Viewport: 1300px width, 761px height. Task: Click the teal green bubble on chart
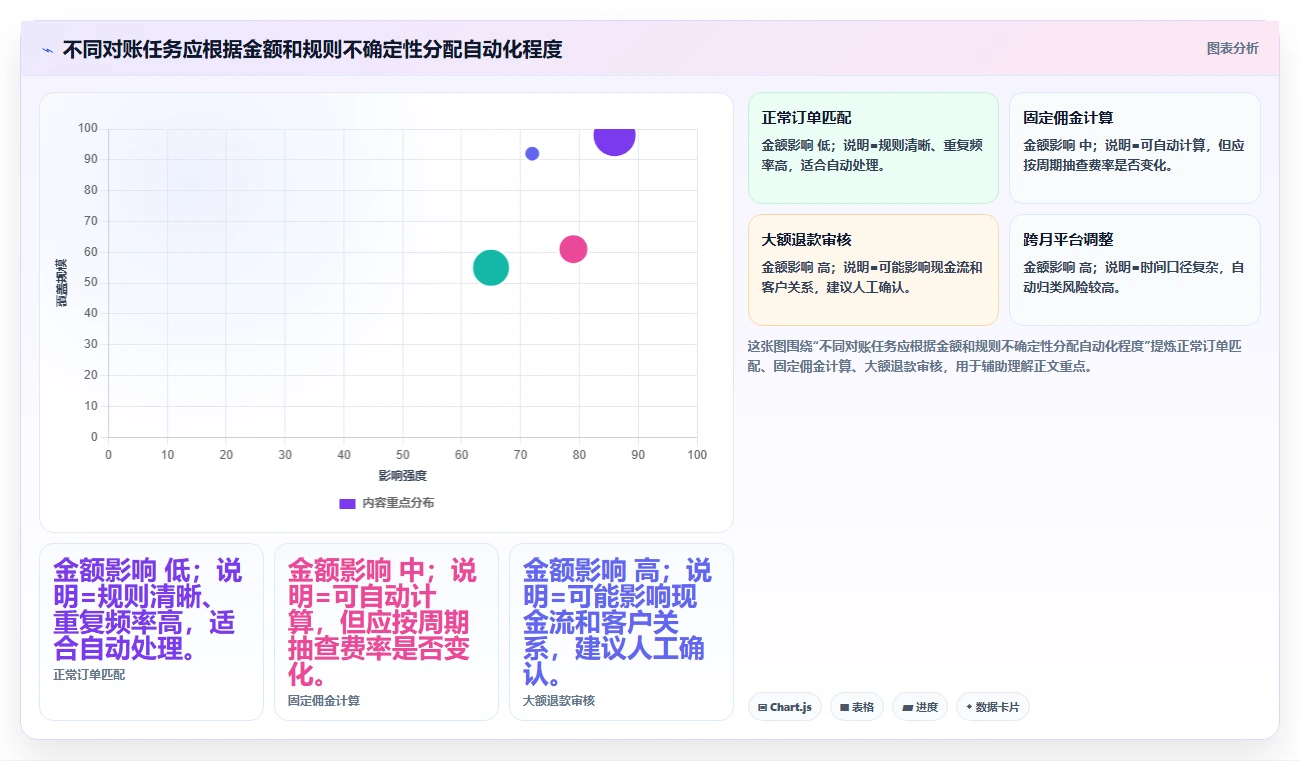[490, 267]
